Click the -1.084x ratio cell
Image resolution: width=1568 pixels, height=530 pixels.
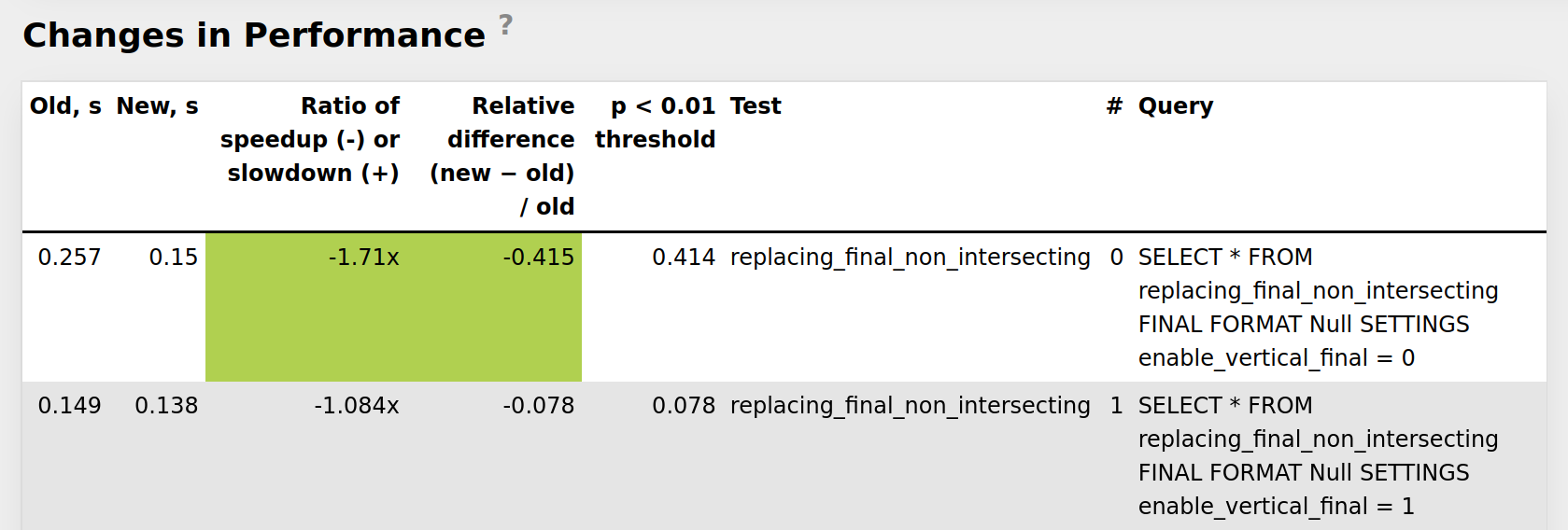pos(357,406)
